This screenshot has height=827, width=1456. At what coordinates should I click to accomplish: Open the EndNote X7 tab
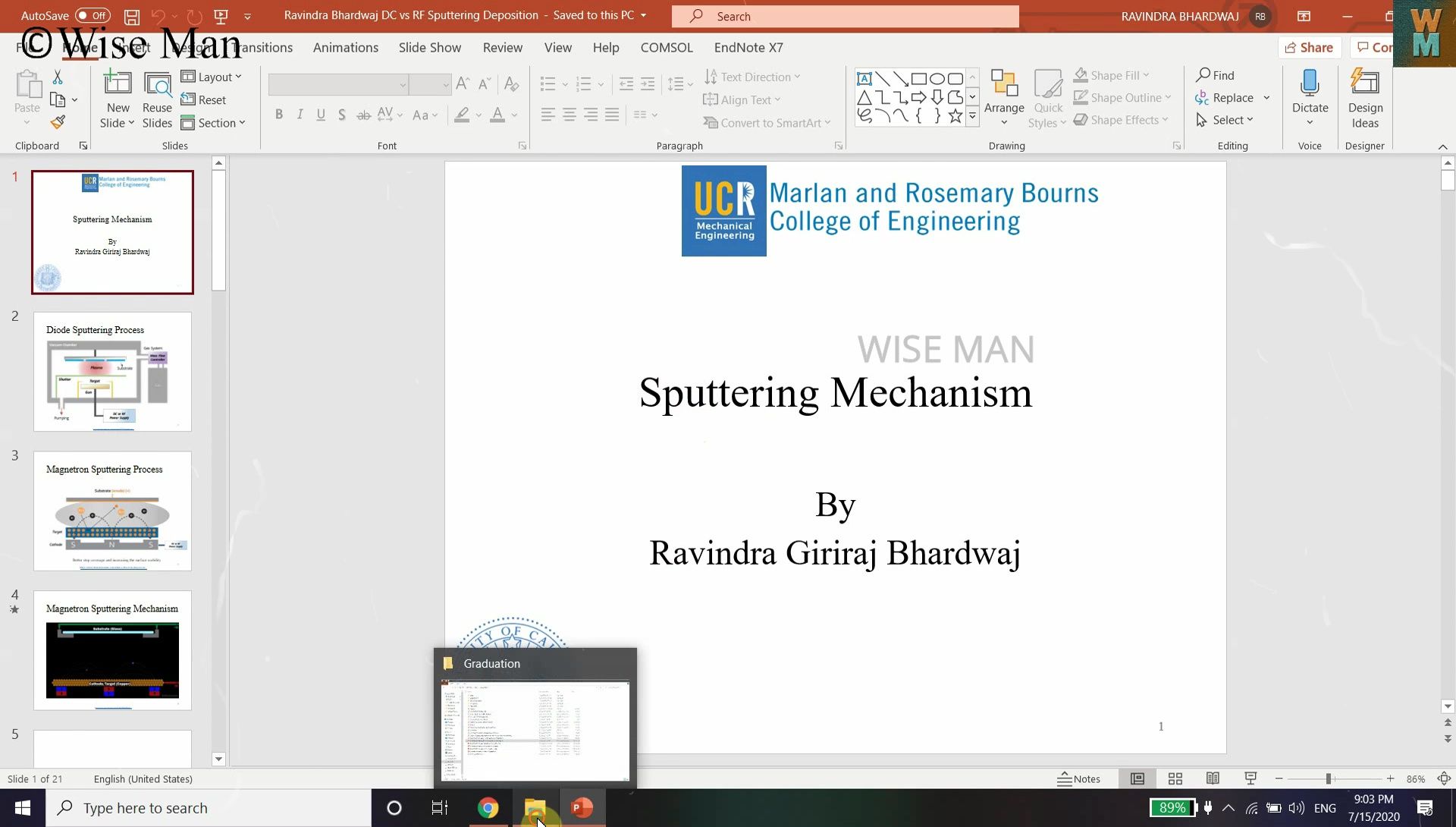[748, 47]
